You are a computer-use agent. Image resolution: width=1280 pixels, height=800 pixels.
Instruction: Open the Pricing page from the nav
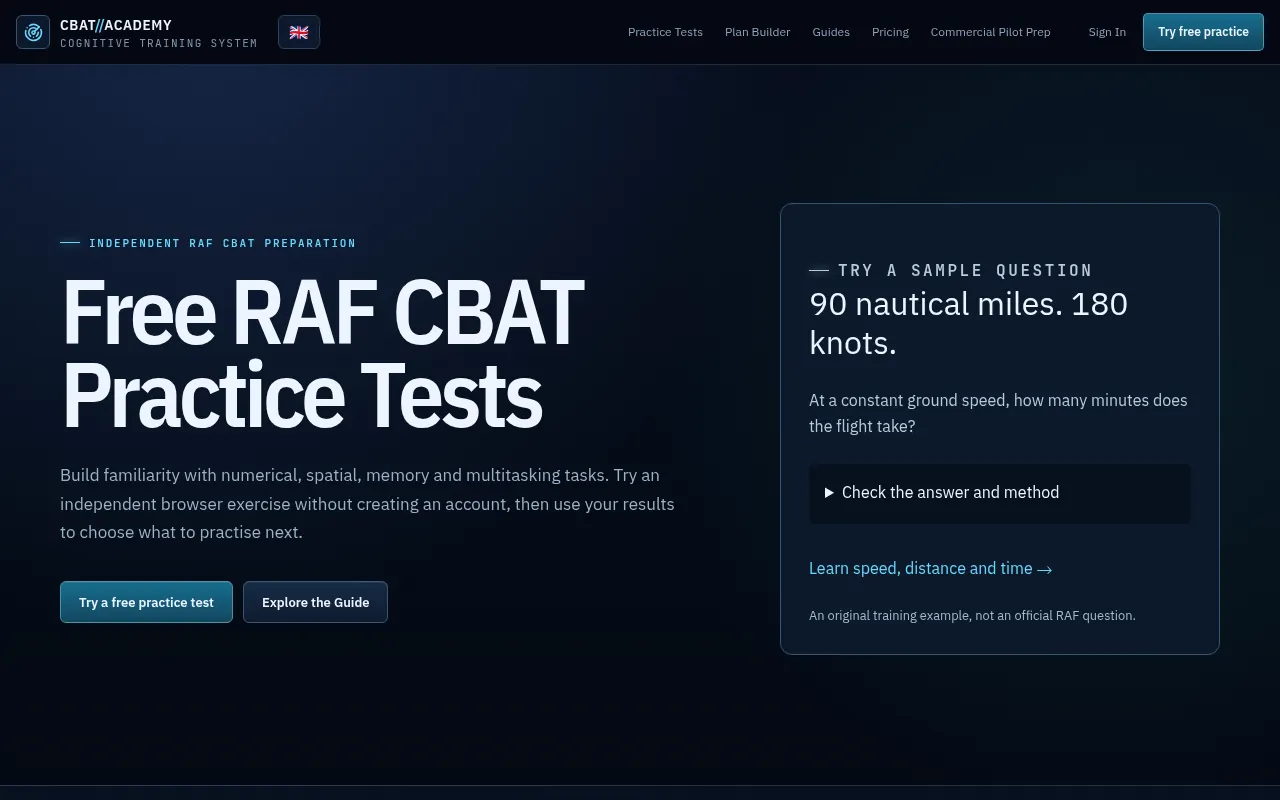(890, 32)
